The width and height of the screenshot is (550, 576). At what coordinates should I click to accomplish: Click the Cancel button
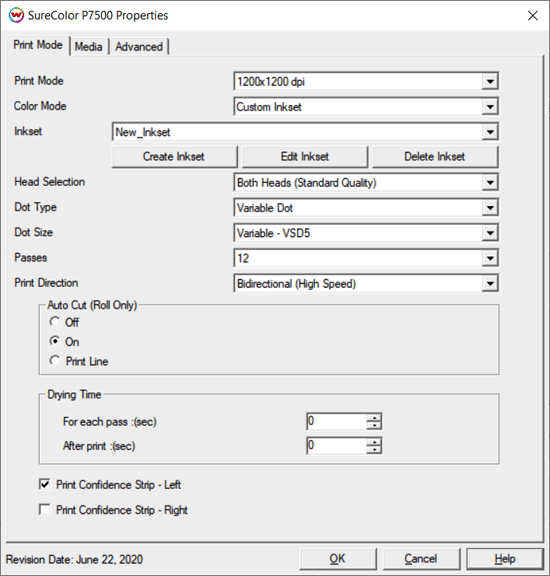point(421,559)
